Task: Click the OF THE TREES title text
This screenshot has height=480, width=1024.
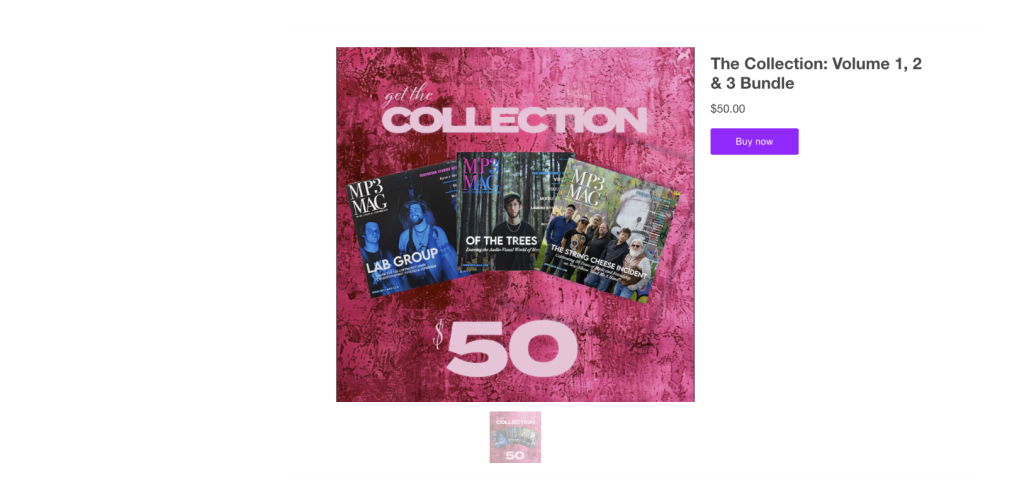Action: pos(502,240)
